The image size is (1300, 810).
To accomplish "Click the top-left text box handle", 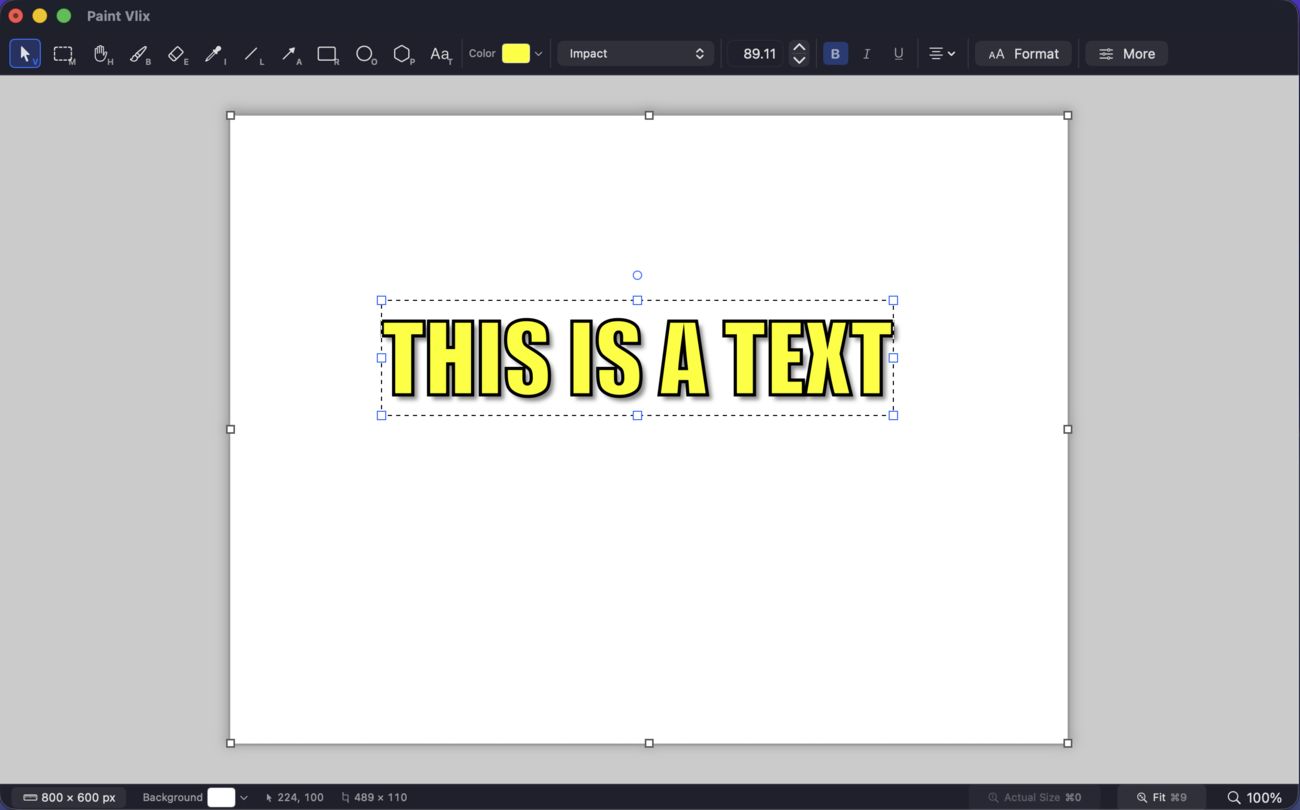I will [381, 300].
